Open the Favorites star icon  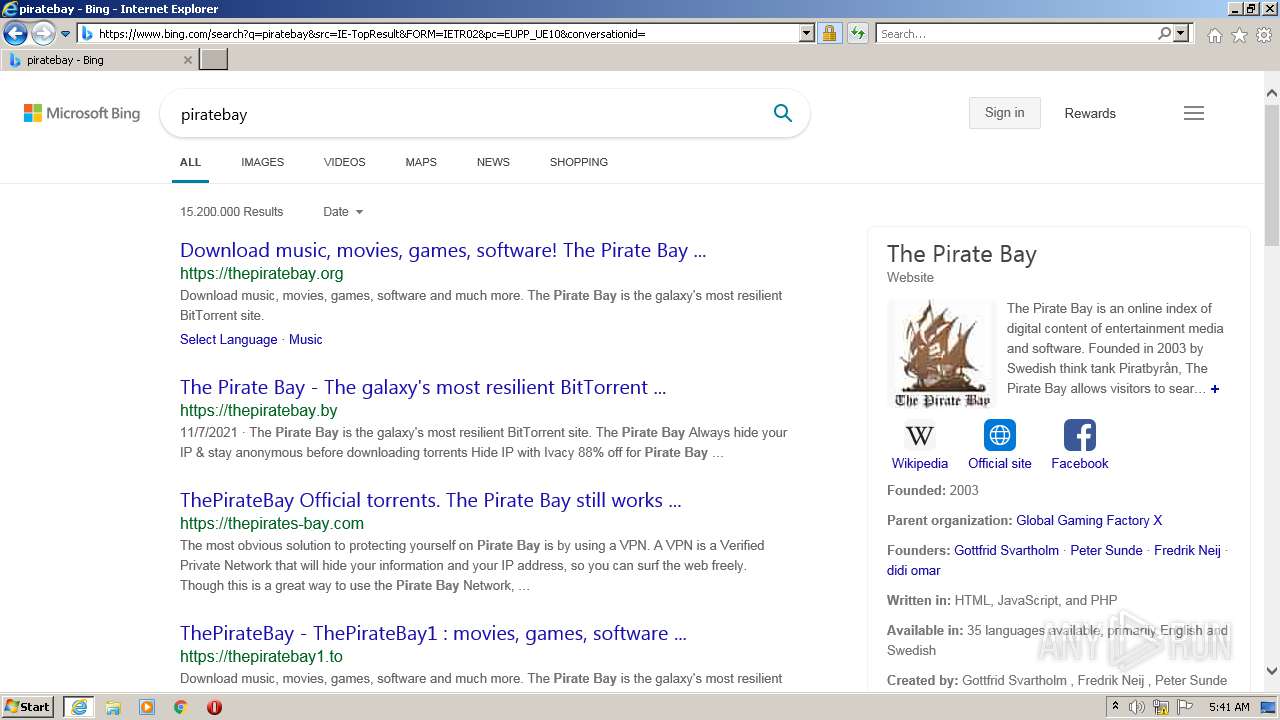(x=1239, y=35)
